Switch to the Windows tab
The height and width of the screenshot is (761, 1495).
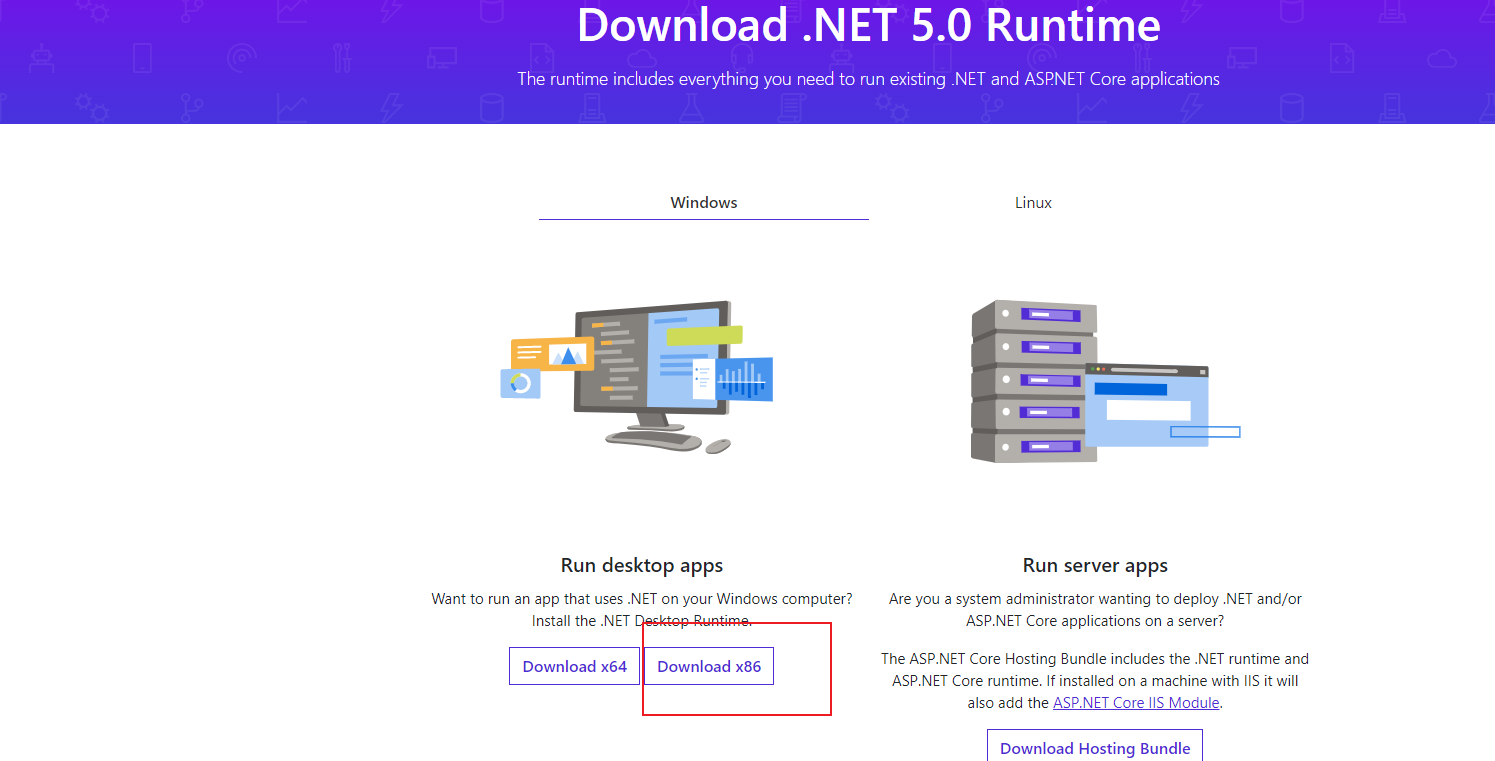click(x=704, y=202)
